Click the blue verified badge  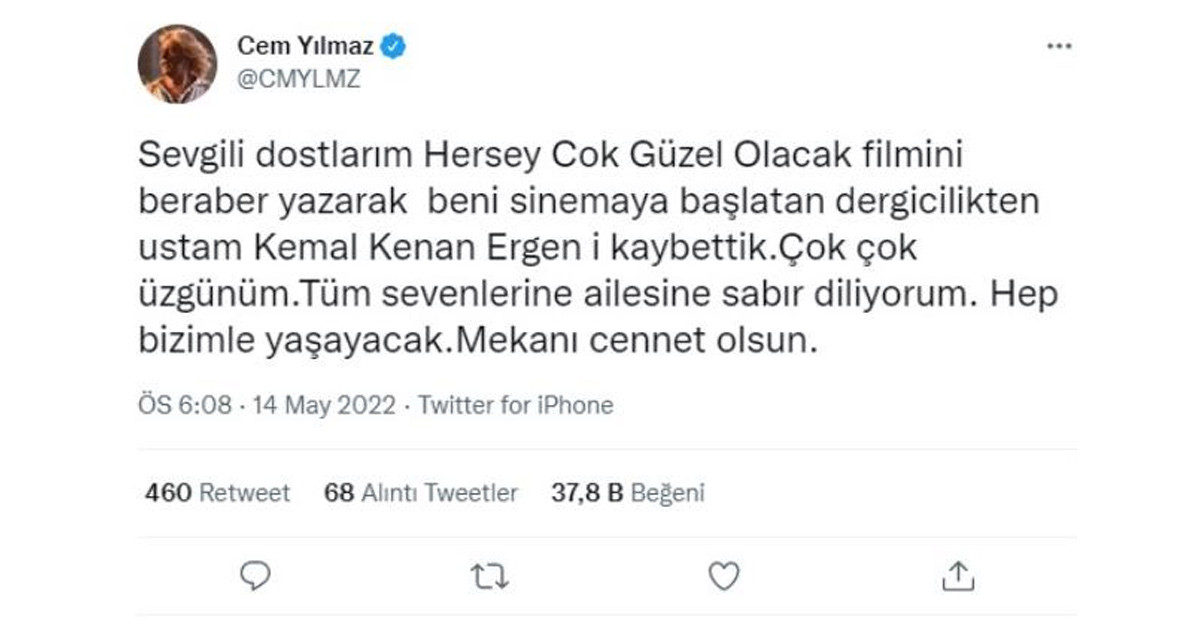coord(393,46)
